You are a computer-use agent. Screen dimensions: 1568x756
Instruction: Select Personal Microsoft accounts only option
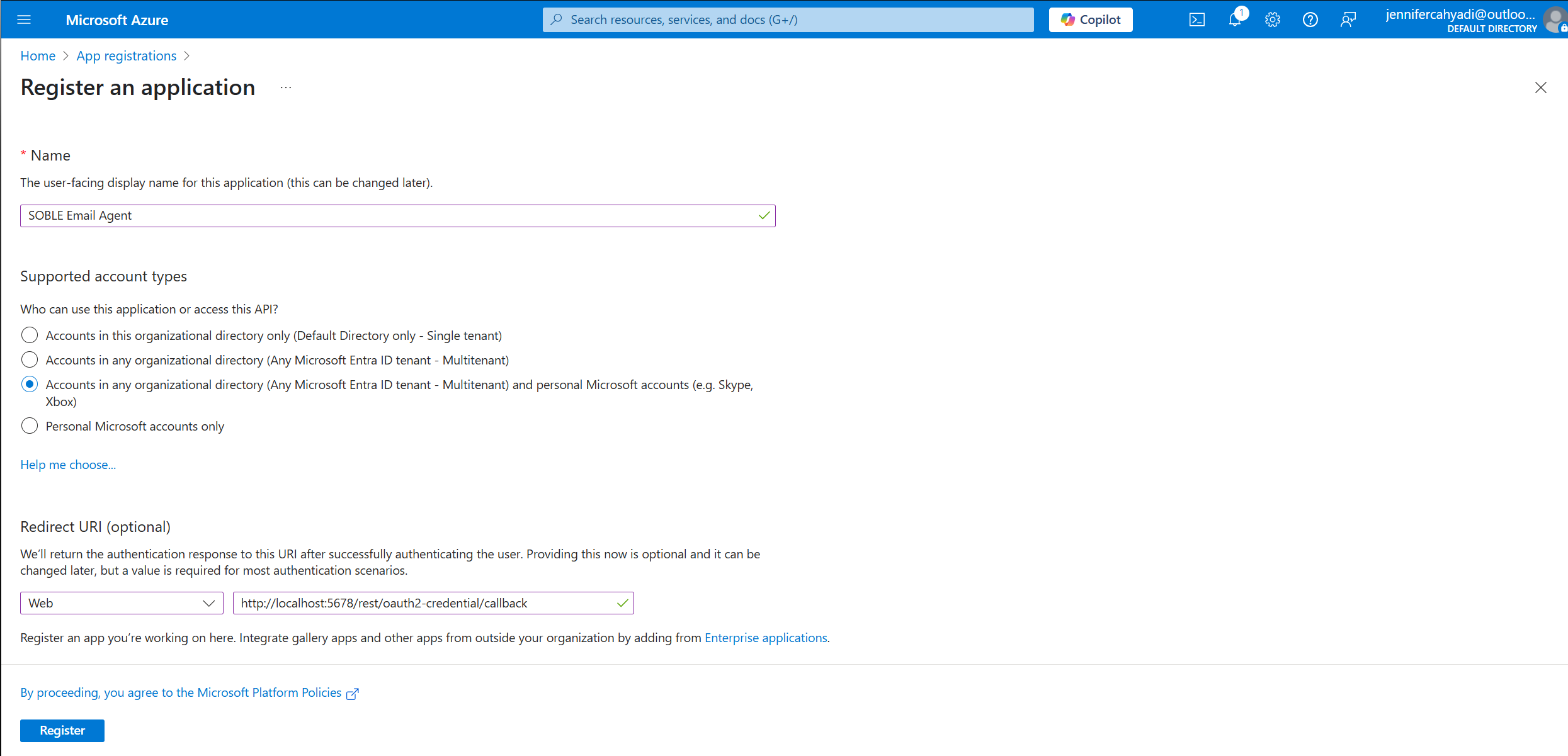[x=30, y=426]
